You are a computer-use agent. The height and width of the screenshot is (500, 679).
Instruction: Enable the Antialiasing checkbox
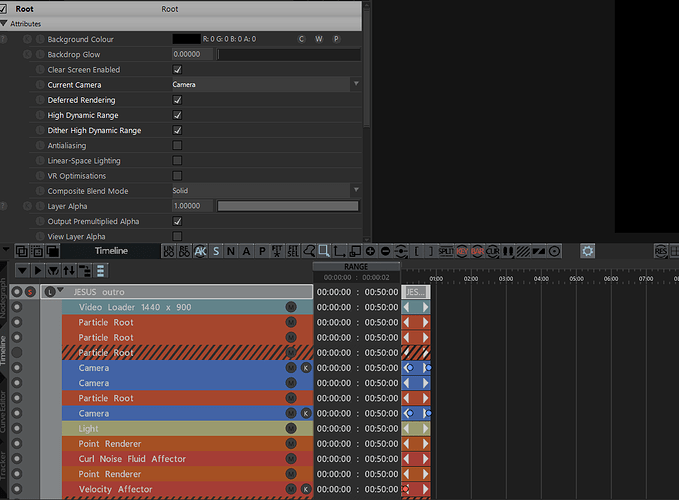coord(177,145)
